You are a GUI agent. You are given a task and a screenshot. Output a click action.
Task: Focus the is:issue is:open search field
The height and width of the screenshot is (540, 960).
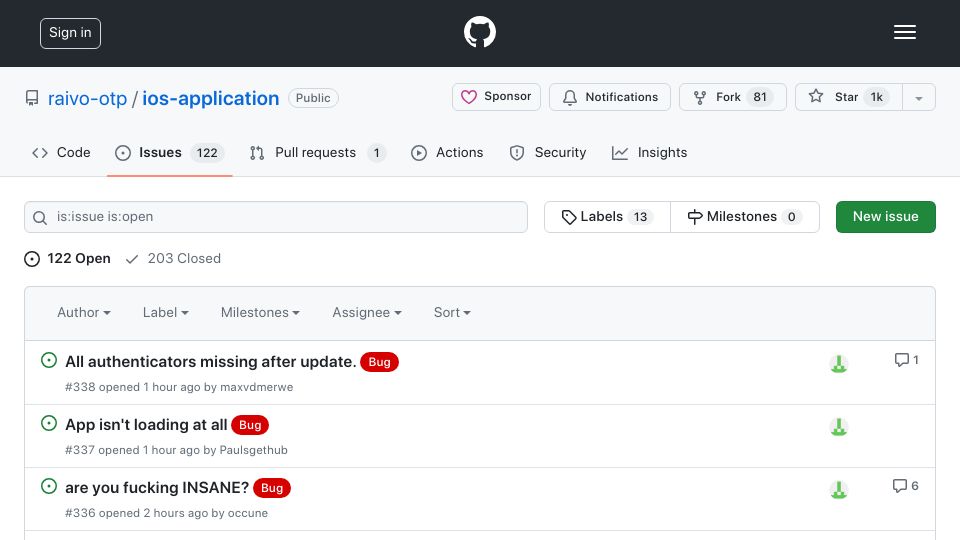pos(276,217)
